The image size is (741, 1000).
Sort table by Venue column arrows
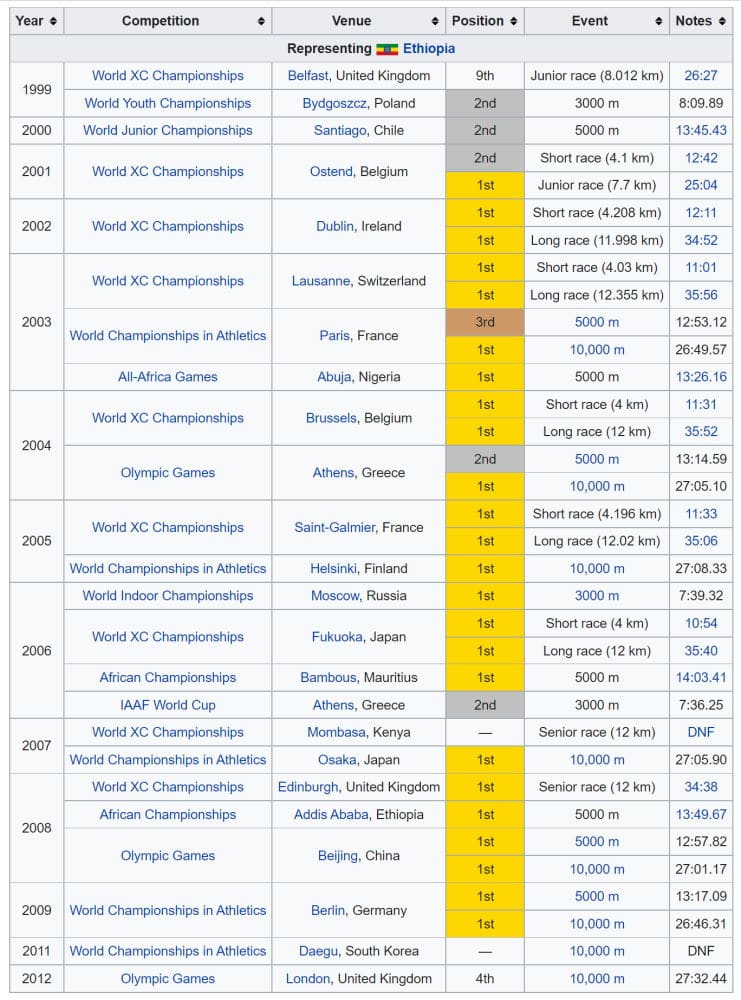(435, 21)
